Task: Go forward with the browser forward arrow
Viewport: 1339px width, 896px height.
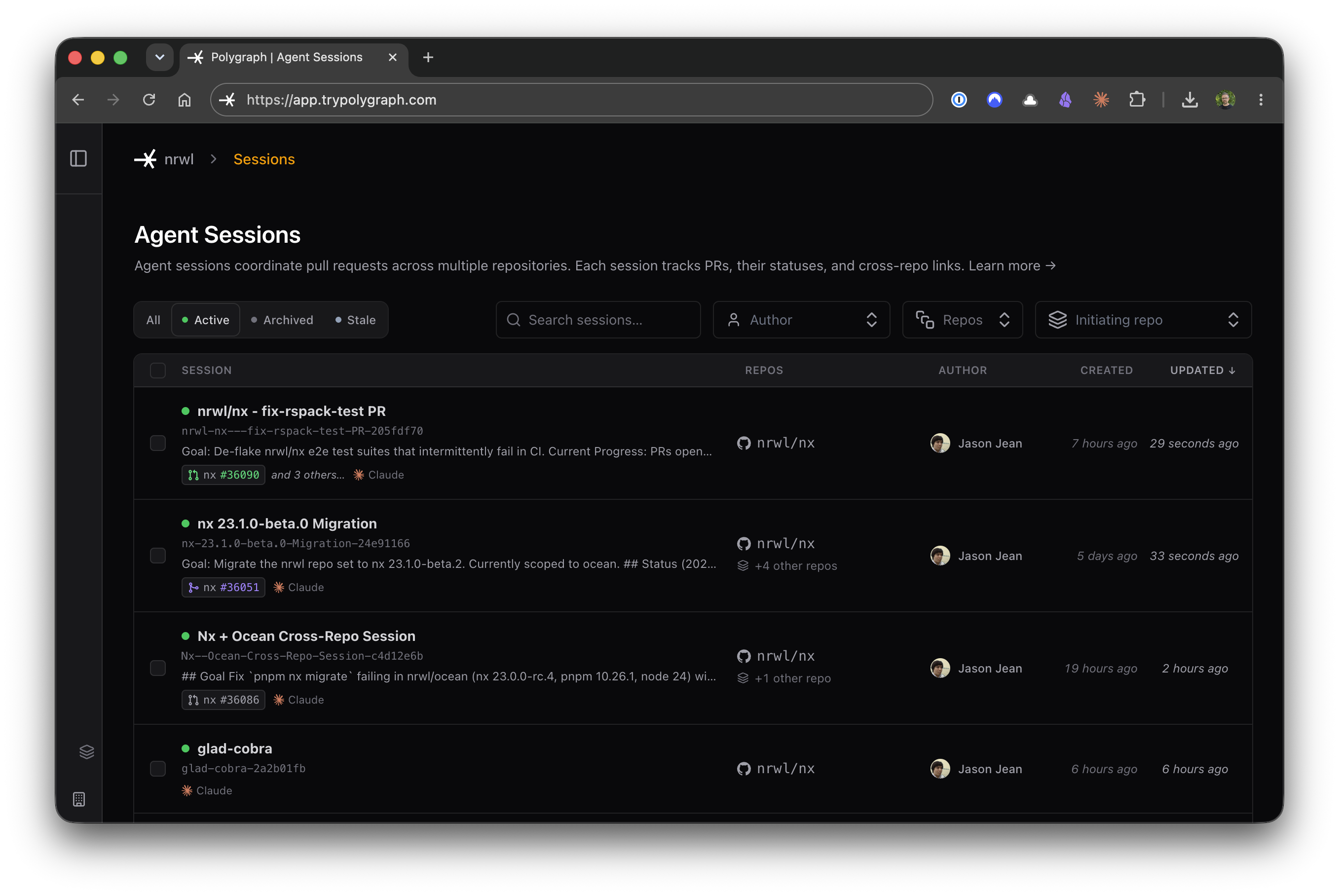Action: [x=113, y=100]
